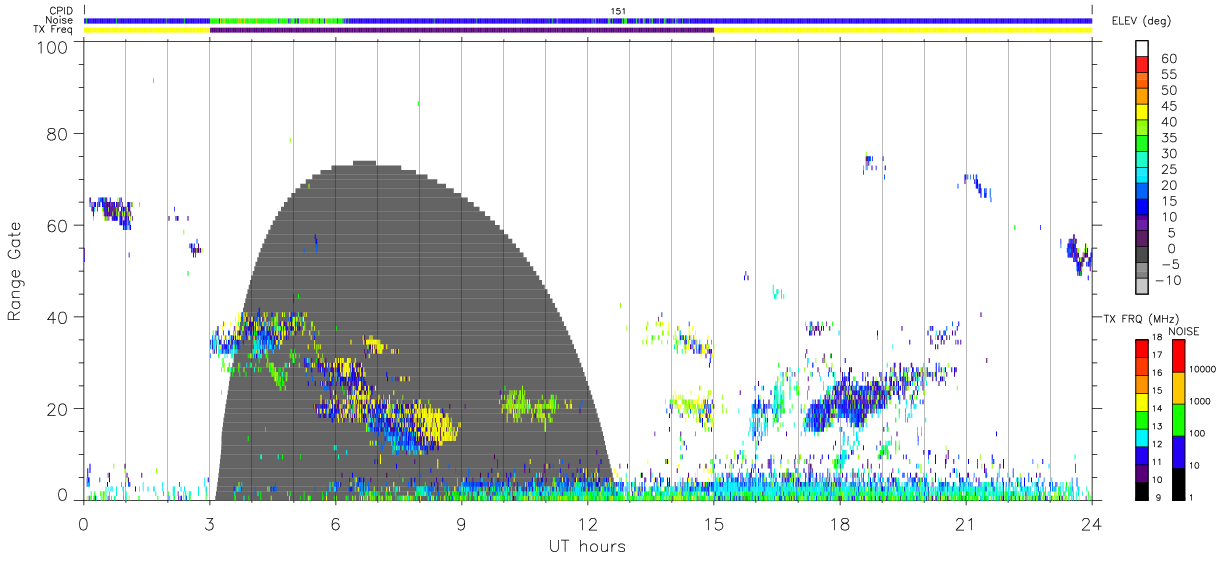
Task: Click the 21 tick on UT hours axis
Action: tap(966, 525)
